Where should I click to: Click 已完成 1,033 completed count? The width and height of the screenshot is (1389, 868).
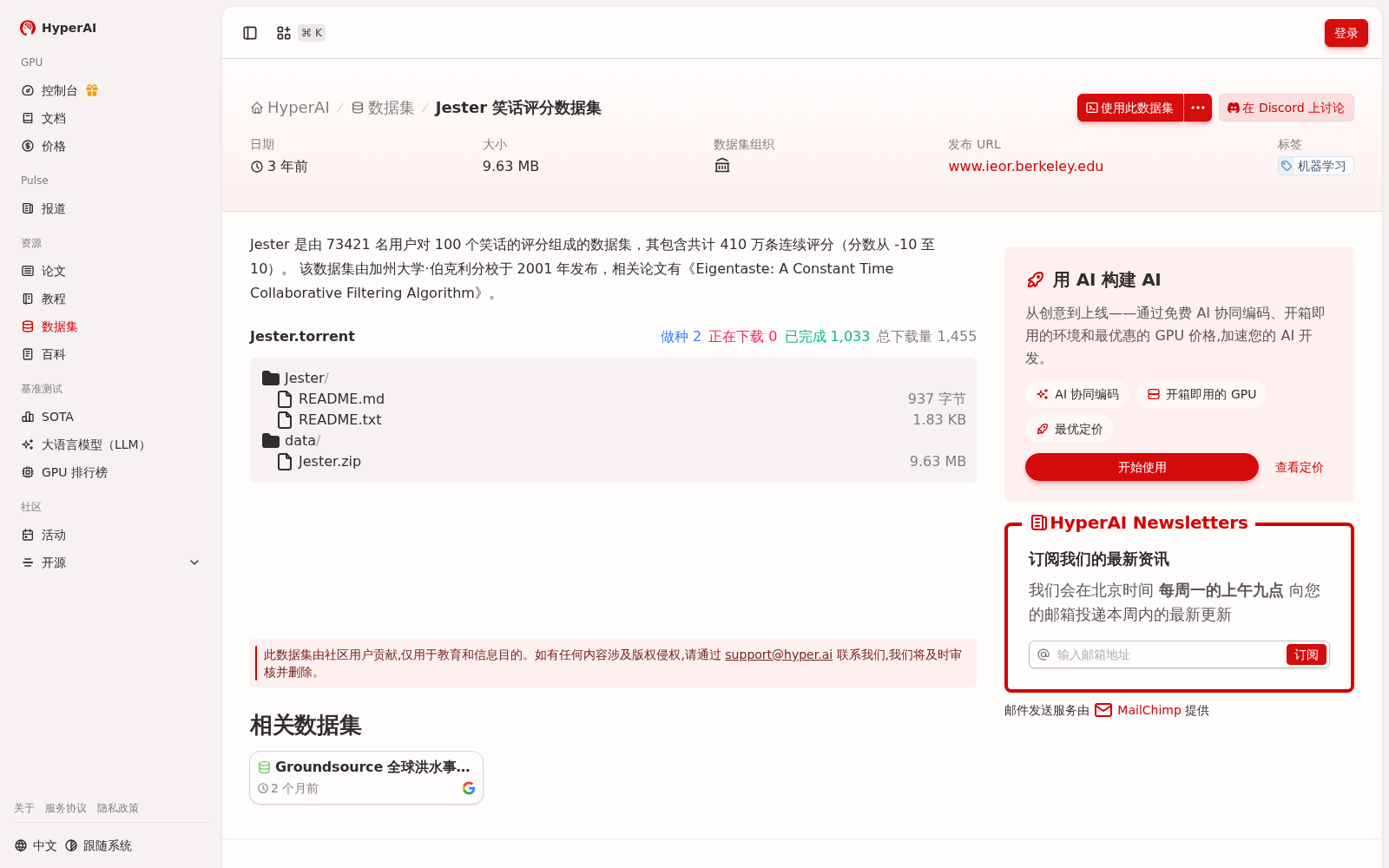pyautogui.click(x=827, y=336)
